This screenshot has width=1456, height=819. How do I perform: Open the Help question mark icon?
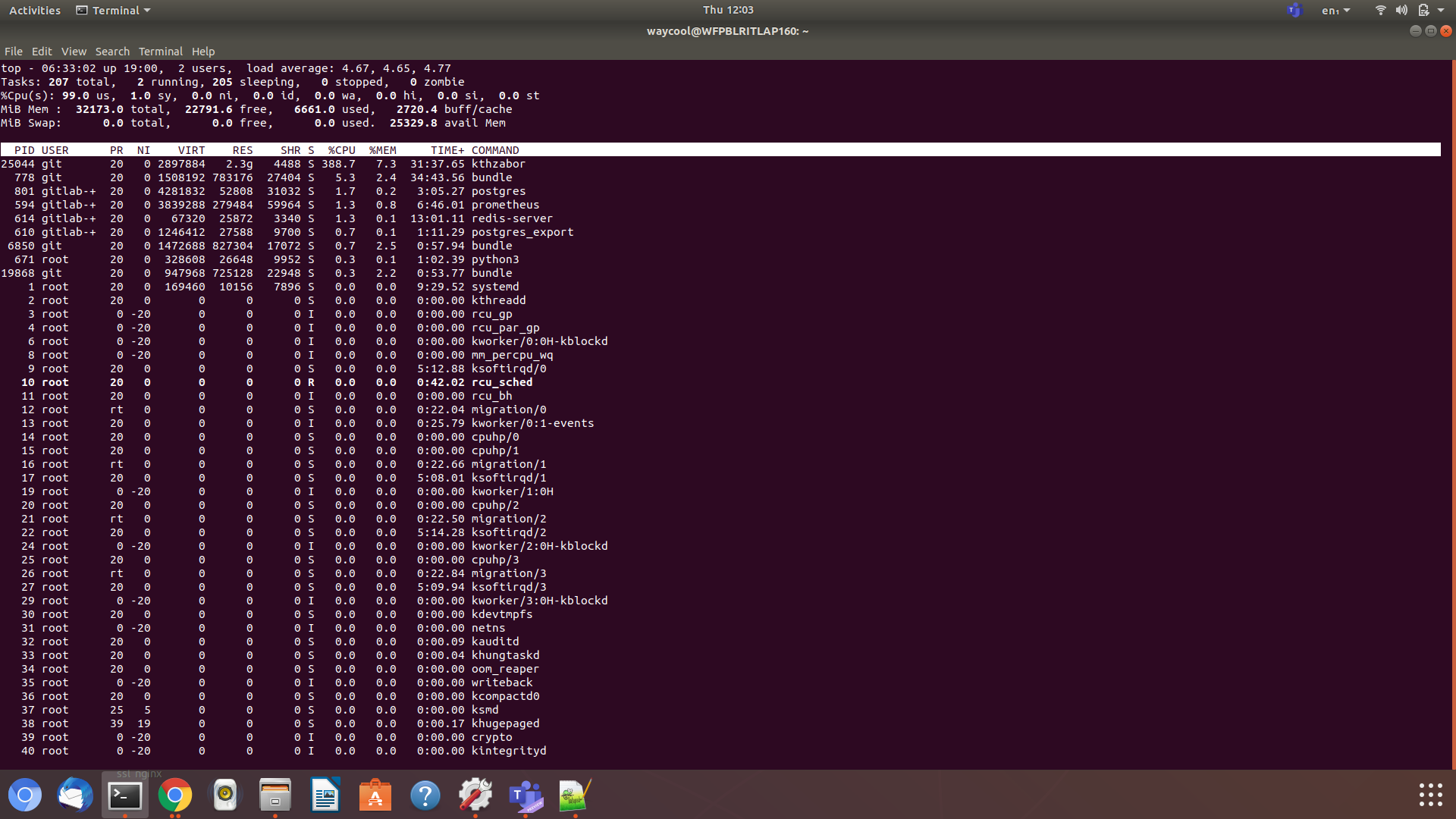click(425, 795)
